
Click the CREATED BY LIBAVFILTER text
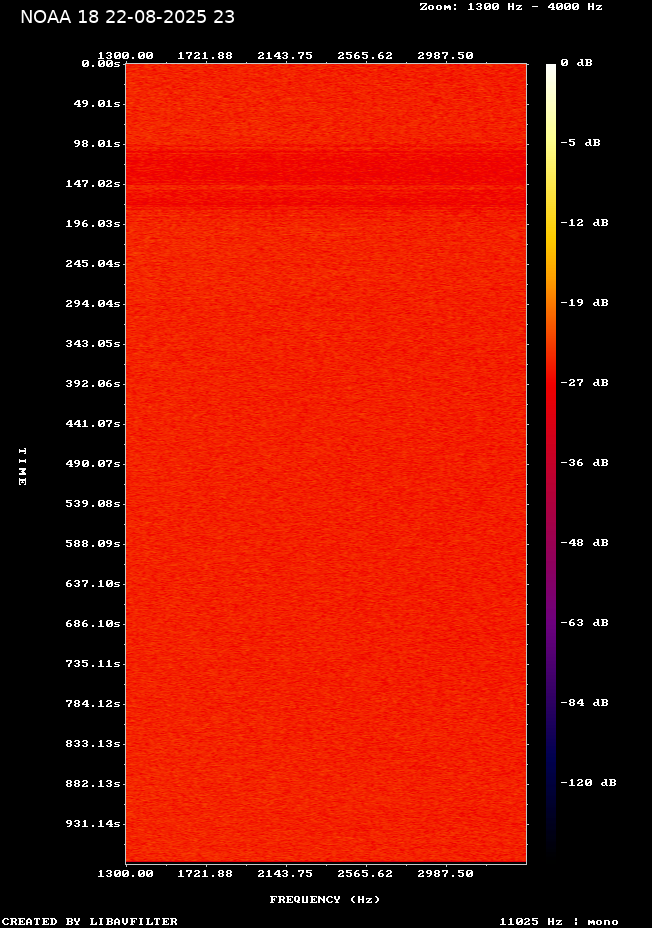tap(90, 921)
